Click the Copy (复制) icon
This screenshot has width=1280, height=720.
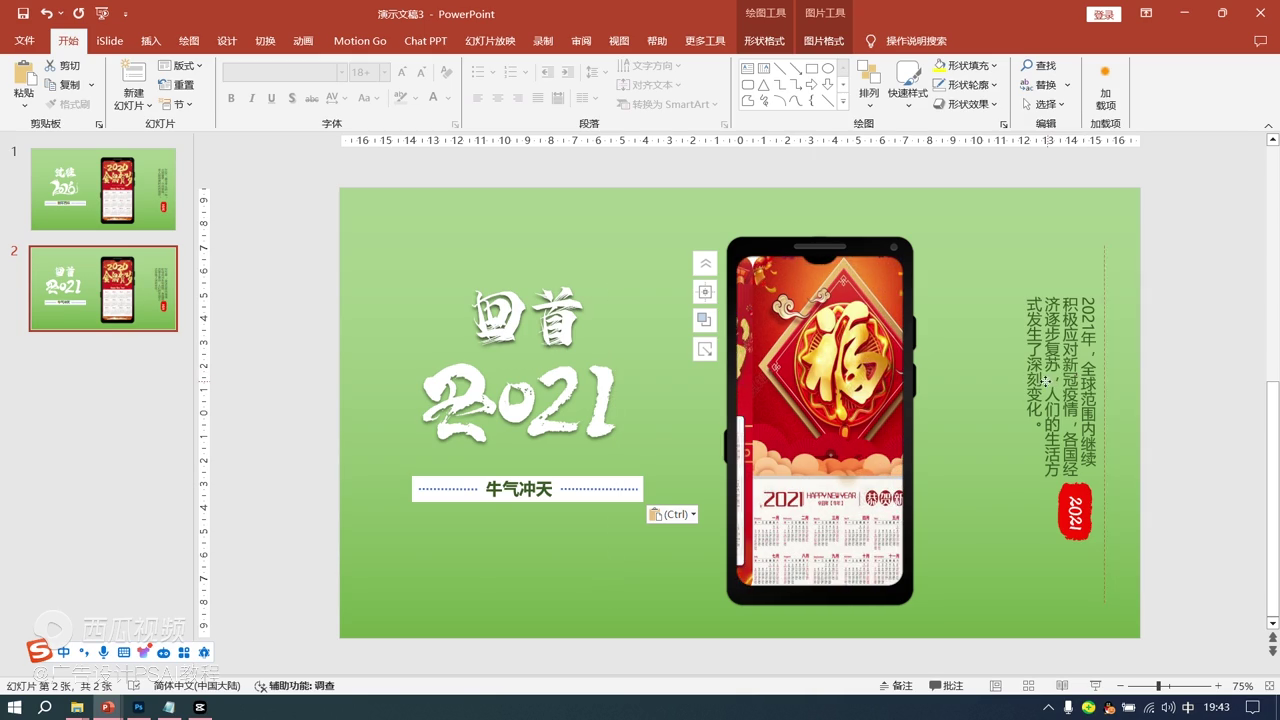click(x=50, y=85)
